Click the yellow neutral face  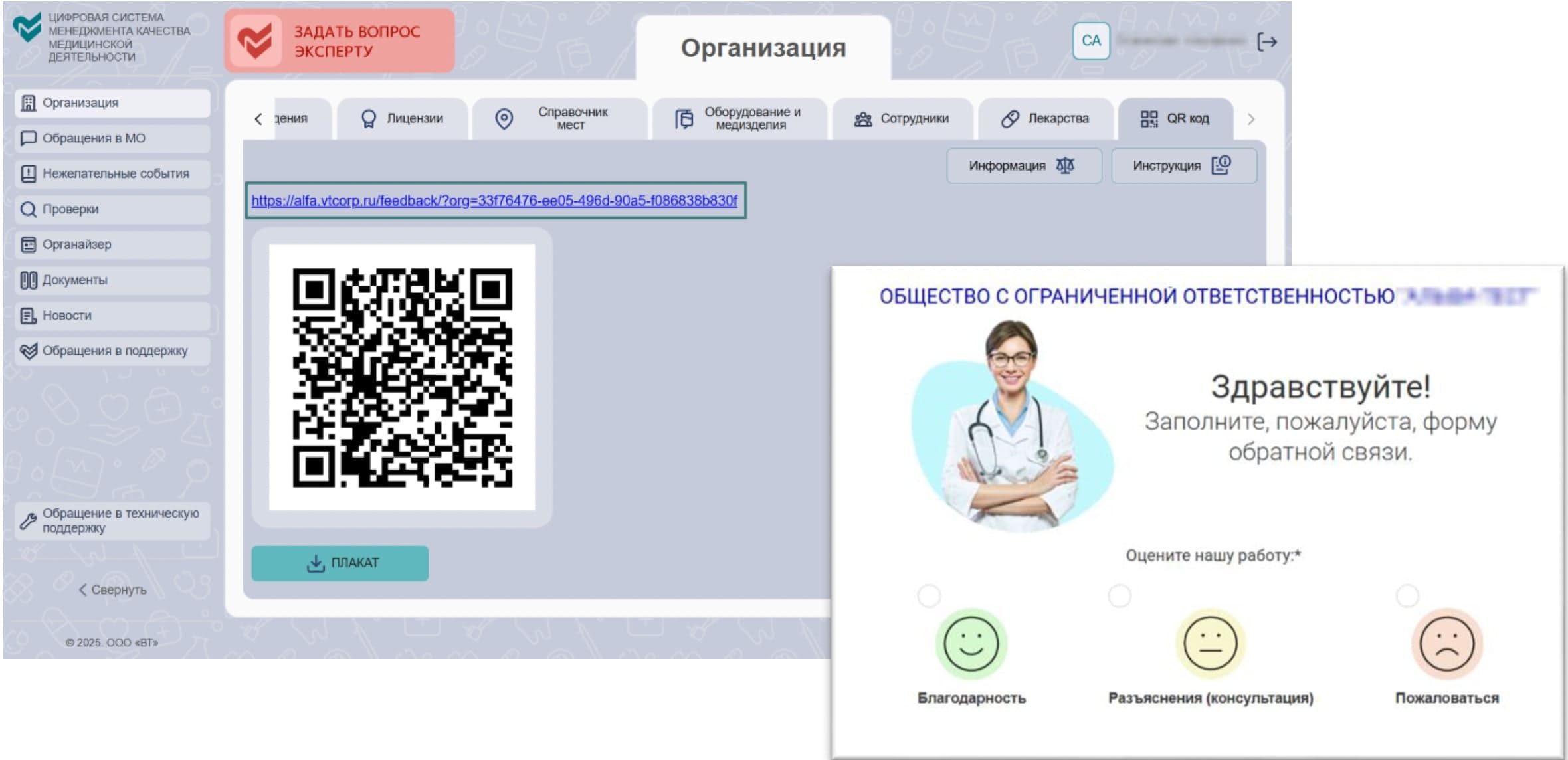pos(1211,644)
